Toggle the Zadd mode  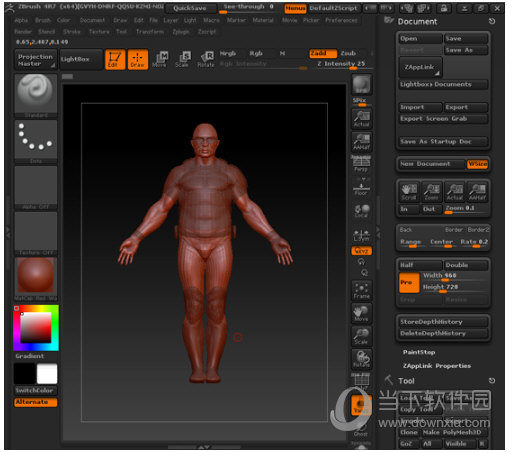tap(323, 53)
